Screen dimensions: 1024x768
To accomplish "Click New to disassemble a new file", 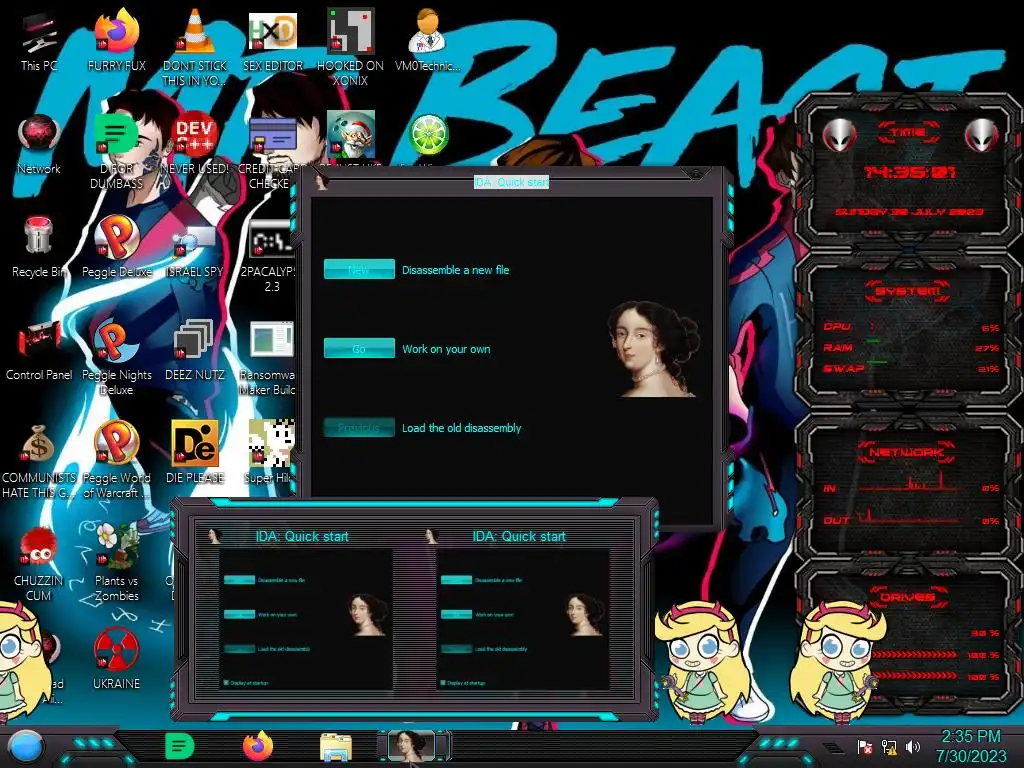I will [x=359, y=269].
